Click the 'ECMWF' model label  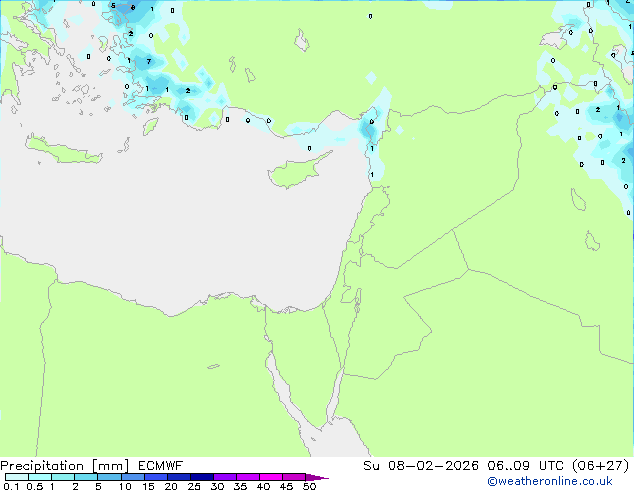[x=161, y=466]
